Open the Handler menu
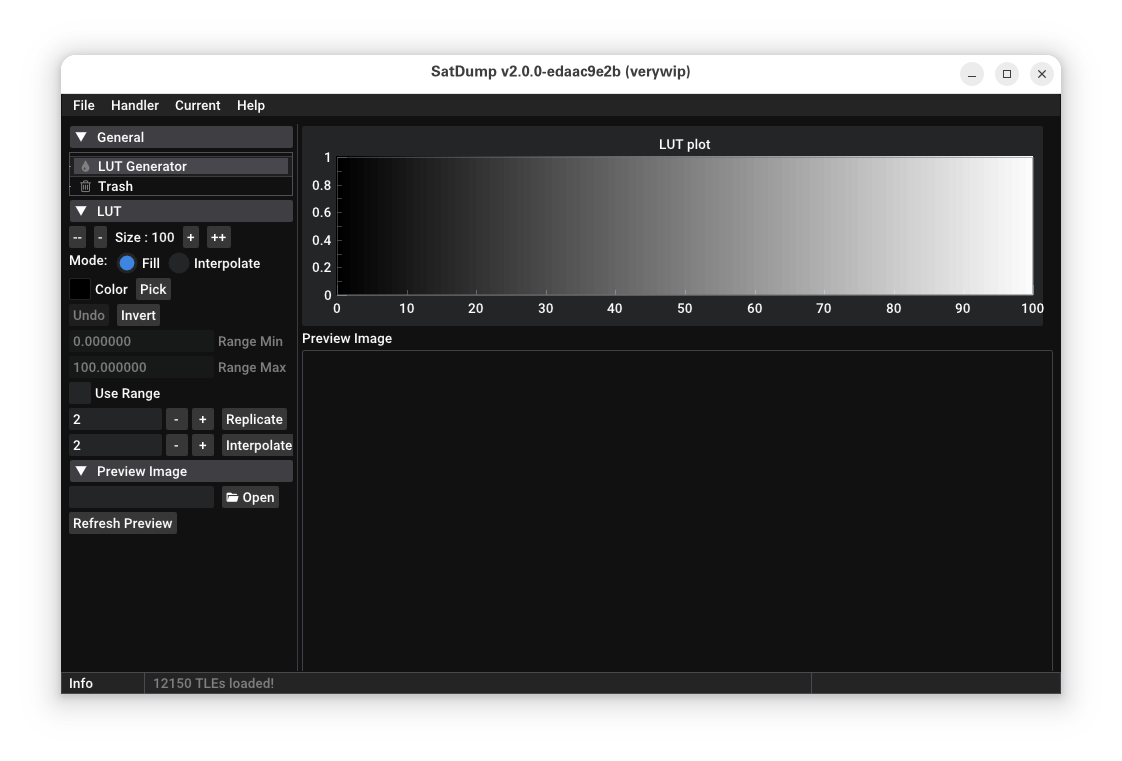Viewport: 1122px width, 761px height. click(x=135, y=105)
